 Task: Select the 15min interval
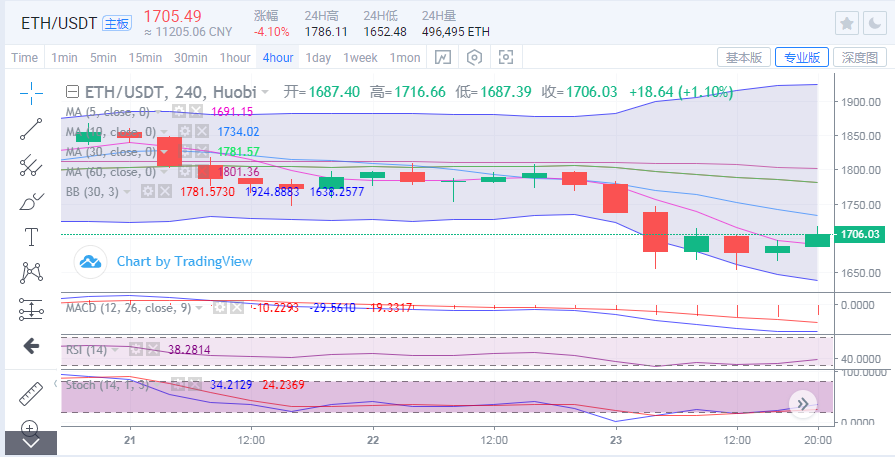coord(145,58)
